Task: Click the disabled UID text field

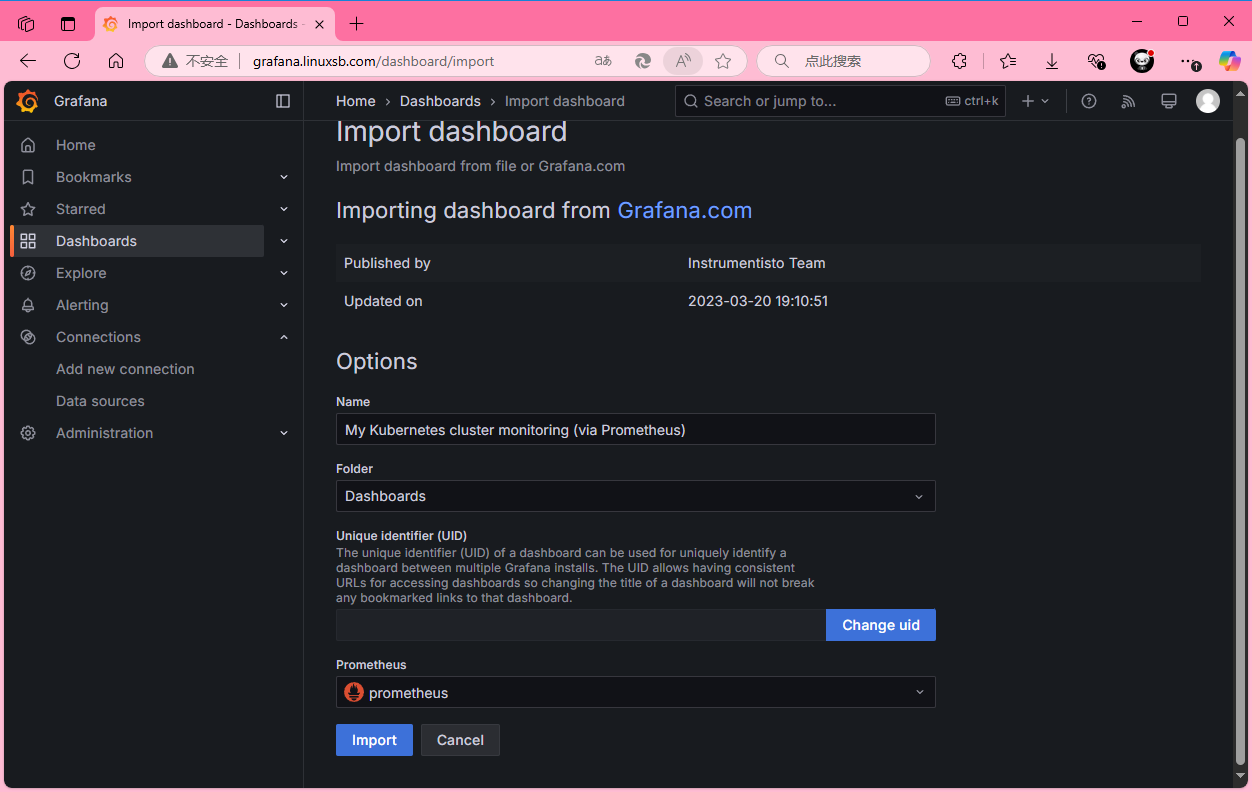Action: pyautogui.click(x=581, y=625)
